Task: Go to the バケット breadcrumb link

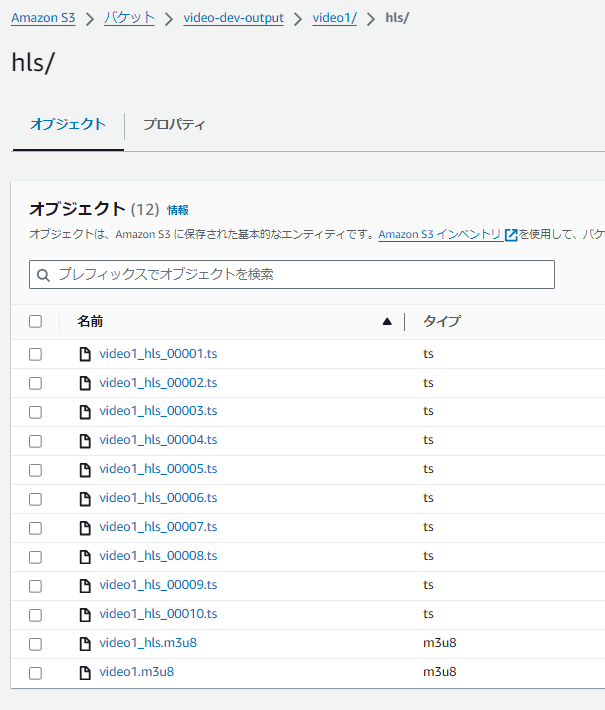Action: pos(129,19)
